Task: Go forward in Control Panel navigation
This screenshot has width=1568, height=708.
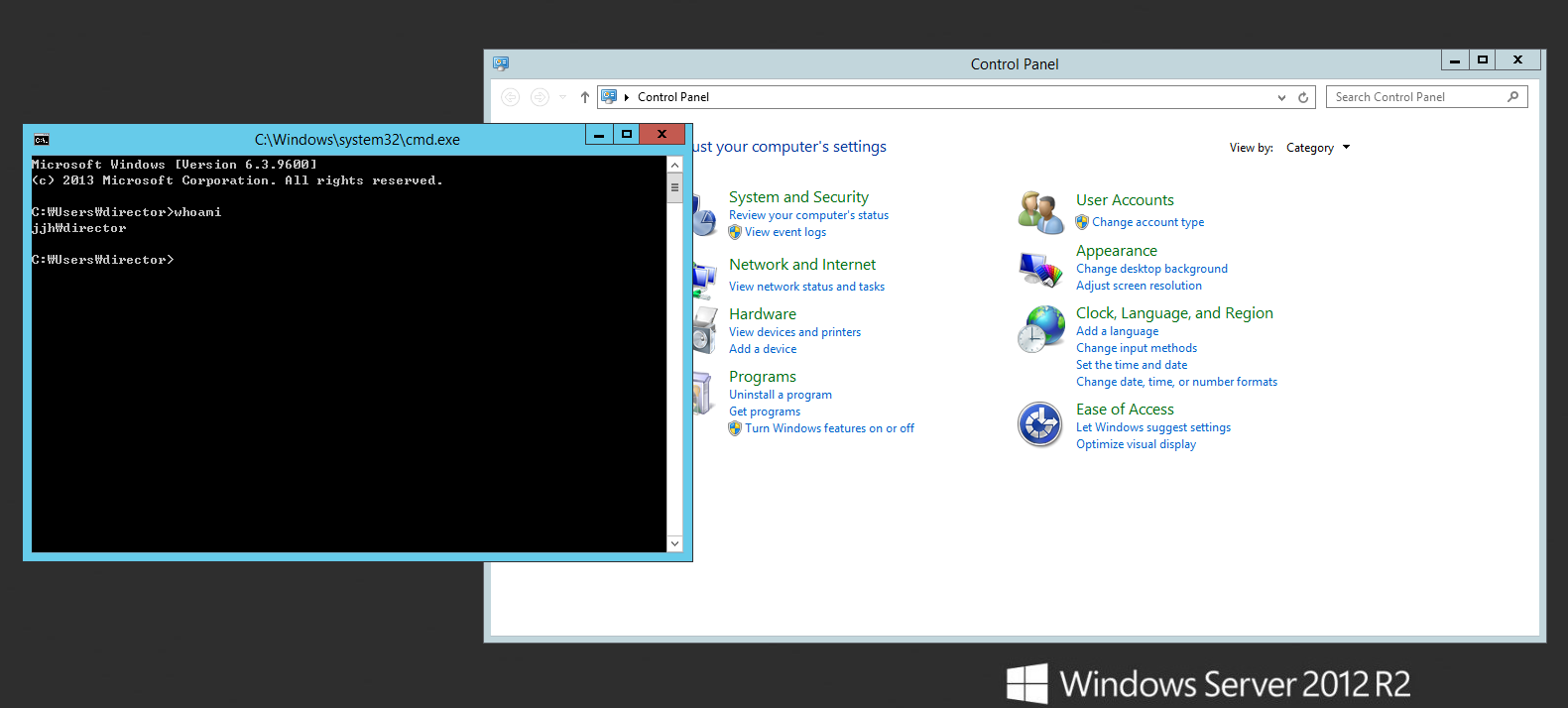Action: tap(540, 97)
